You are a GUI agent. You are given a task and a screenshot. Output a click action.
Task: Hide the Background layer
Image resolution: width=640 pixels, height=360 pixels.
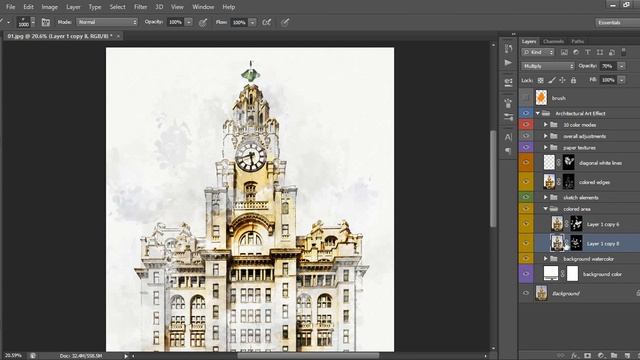coord(526,293)
